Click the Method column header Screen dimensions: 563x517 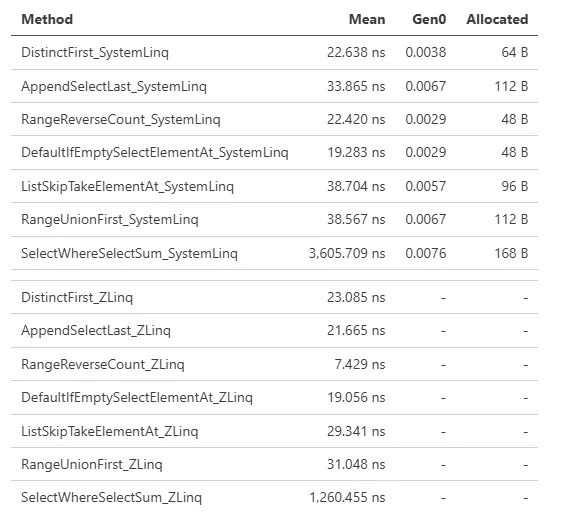click(x=47, y=19)
